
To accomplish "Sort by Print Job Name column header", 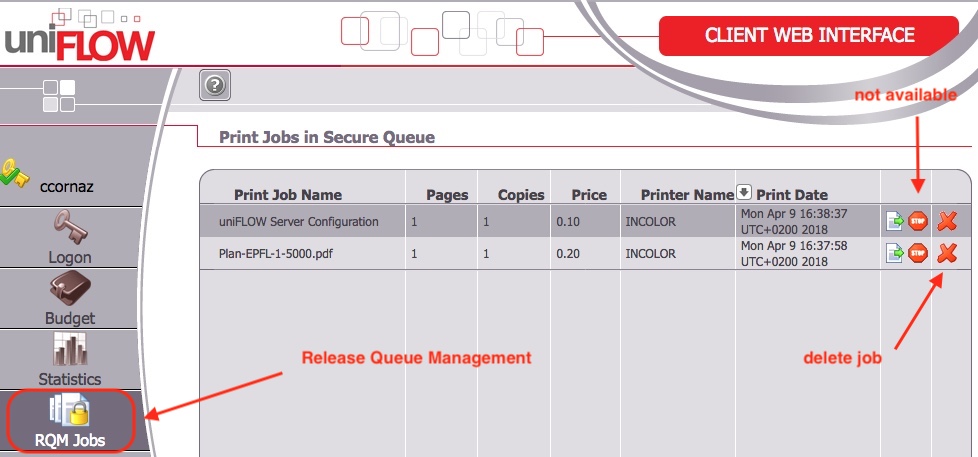I will [x=287, y=195].
